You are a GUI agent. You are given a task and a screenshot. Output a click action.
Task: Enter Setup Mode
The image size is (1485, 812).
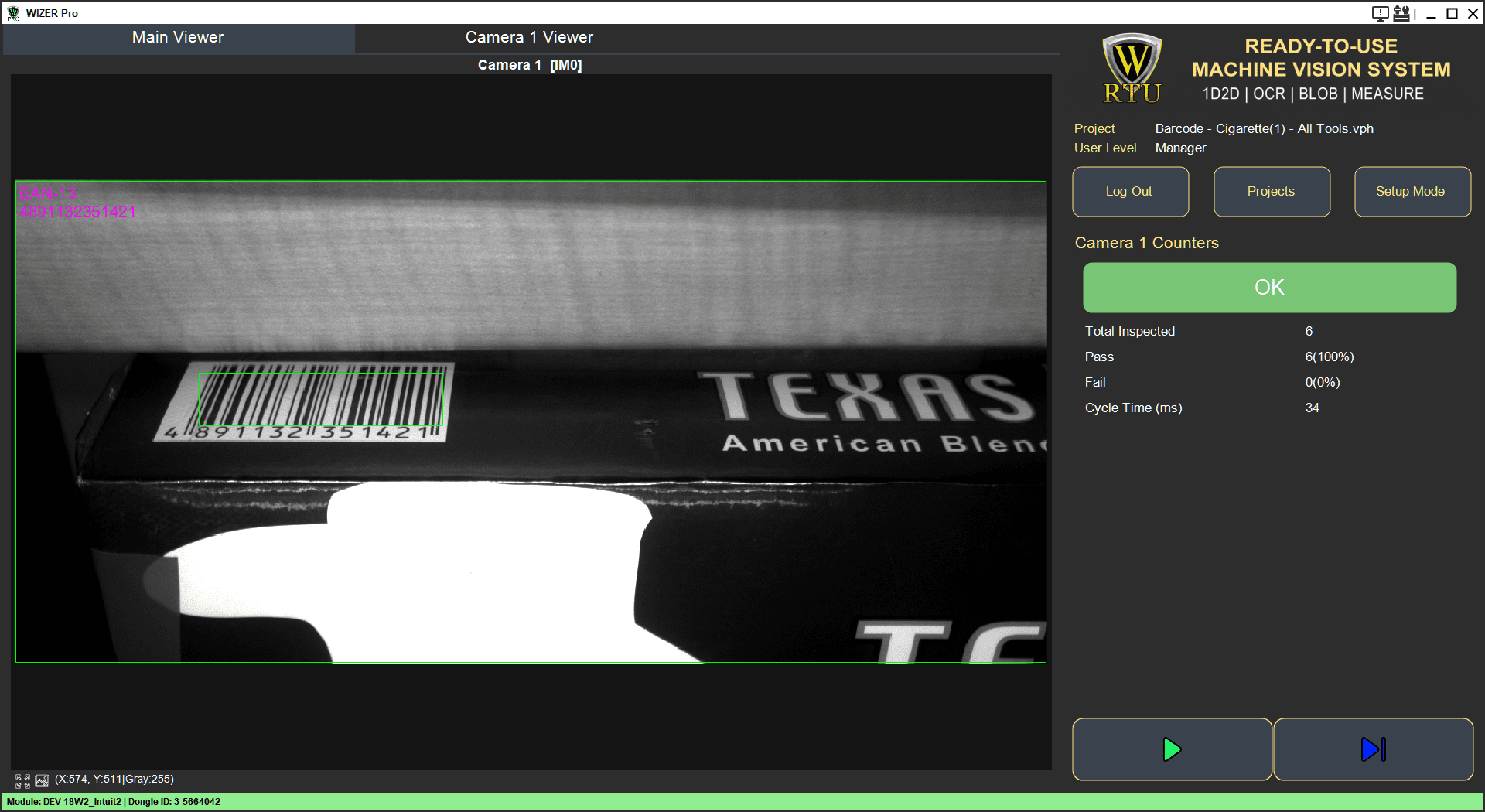pyautogui.click(x=1412, y=192)
